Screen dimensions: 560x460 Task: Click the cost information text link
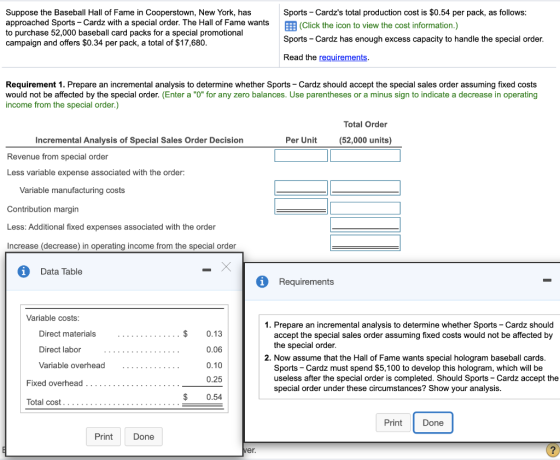[x=379, y=25]
